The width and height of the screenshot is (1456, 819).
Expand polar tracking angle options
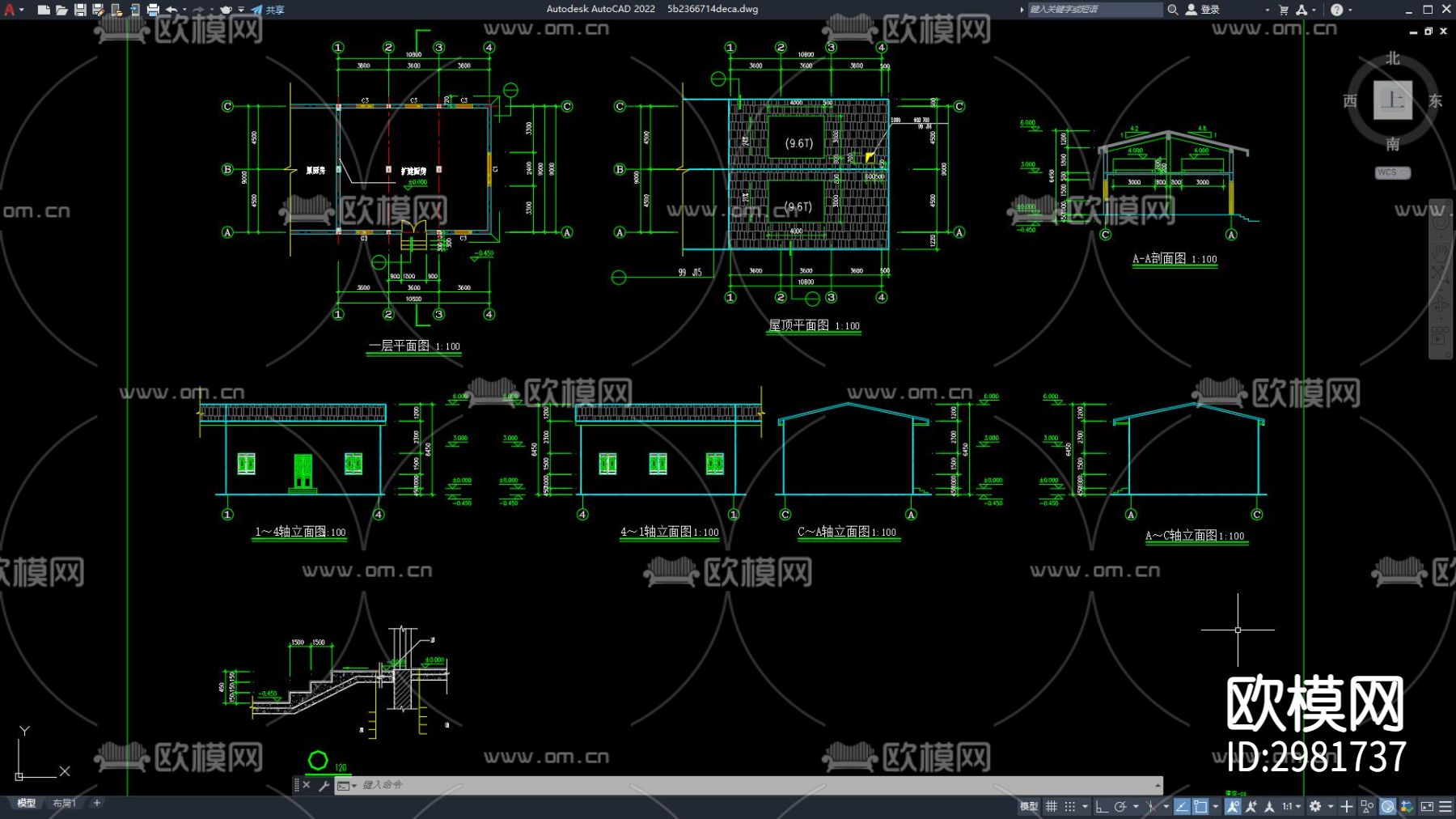(x=1136, y=806)
